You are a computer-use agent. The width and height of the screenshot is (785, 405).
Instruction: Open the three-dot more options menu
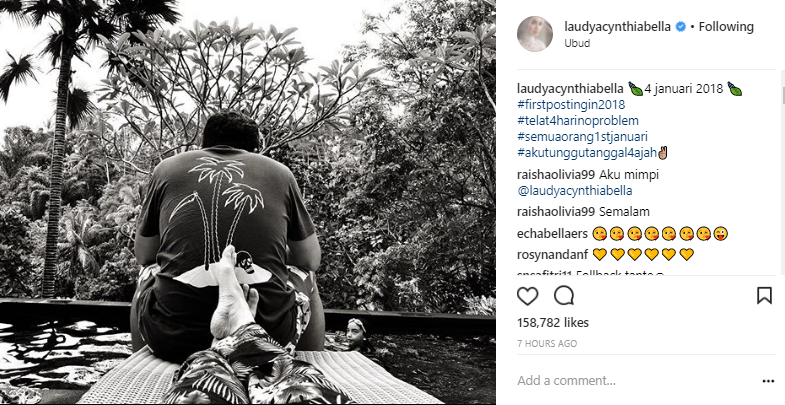pos(768,381)
